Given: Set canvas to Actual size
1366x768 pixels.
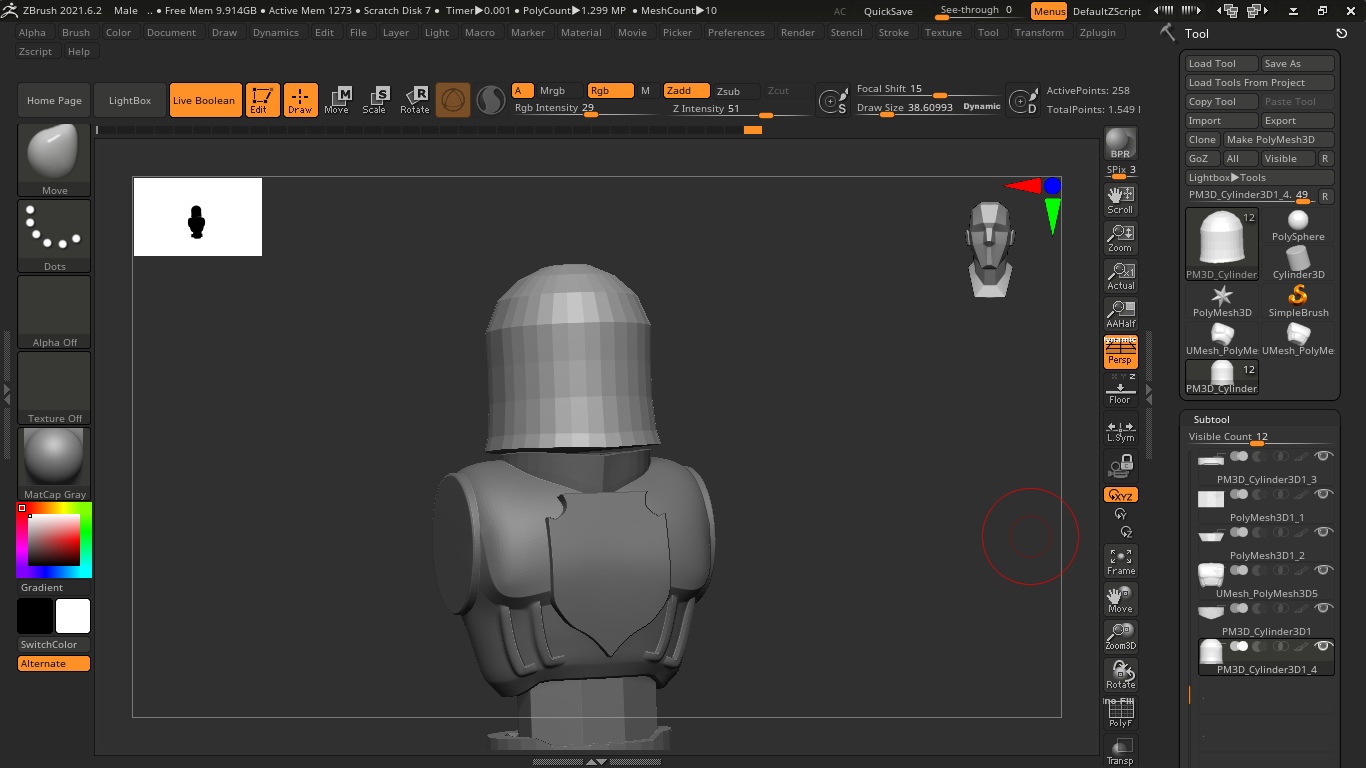Looking at the screenshot, I should [1120, 276].
